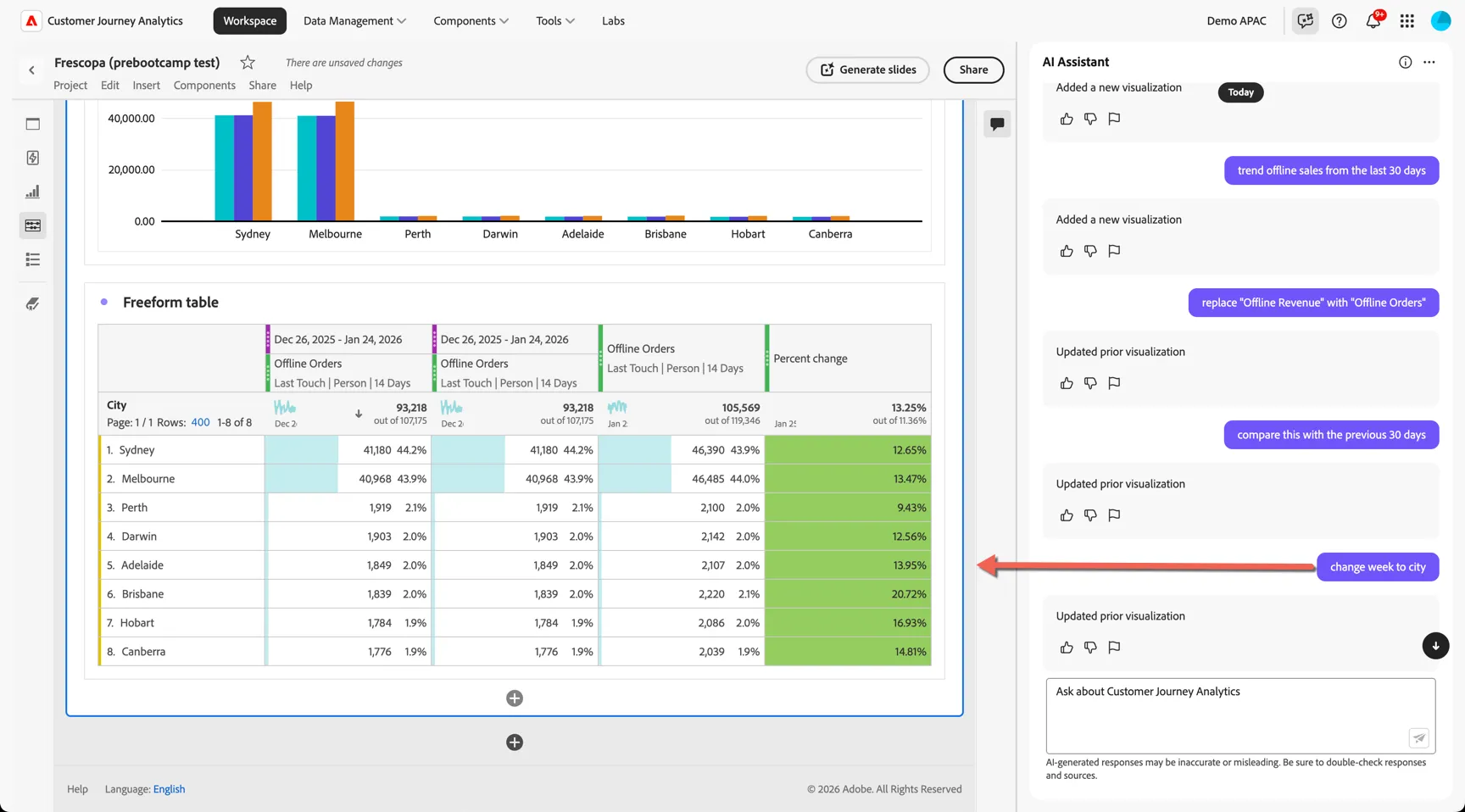Click the 'change week to city' message
Image resolution: width=1465 pixels, height=812 pixels.
click(1378, 567)
